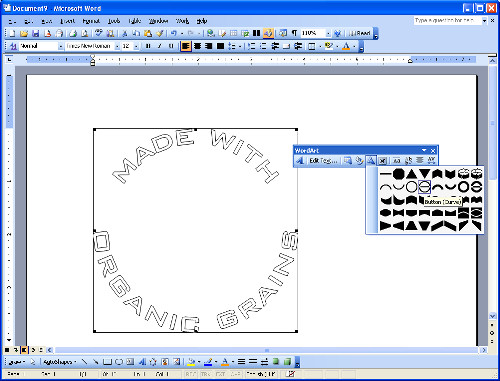Type in the question for help box
This screenshot has height=381, width=500.
447,21
